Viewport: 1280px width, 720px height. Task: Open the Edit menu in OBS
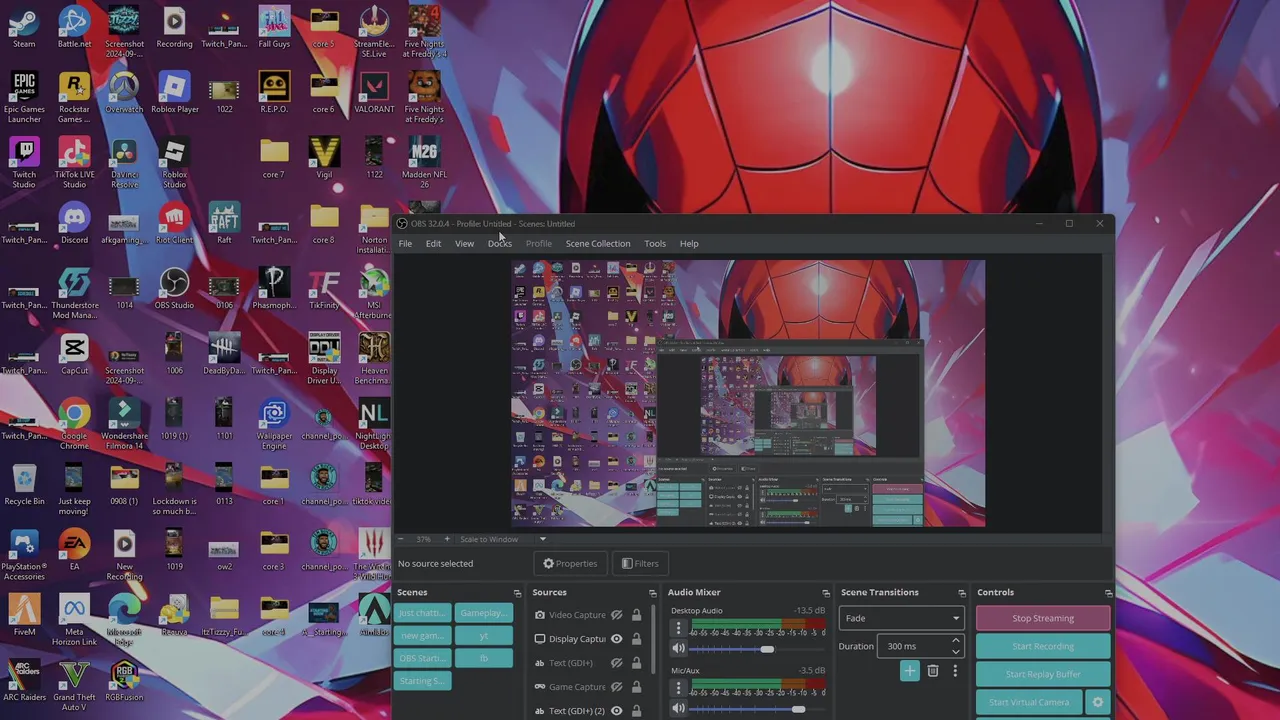pyautogui.click(x=433, y=243)
